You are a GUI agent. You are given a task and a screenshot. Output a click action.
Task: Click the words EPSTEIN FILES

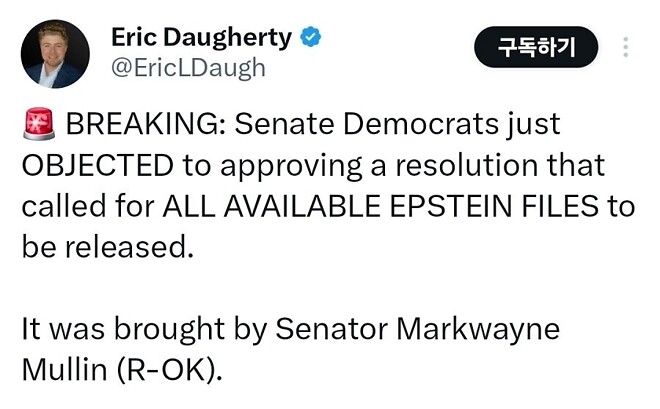[x=494, y=206]
